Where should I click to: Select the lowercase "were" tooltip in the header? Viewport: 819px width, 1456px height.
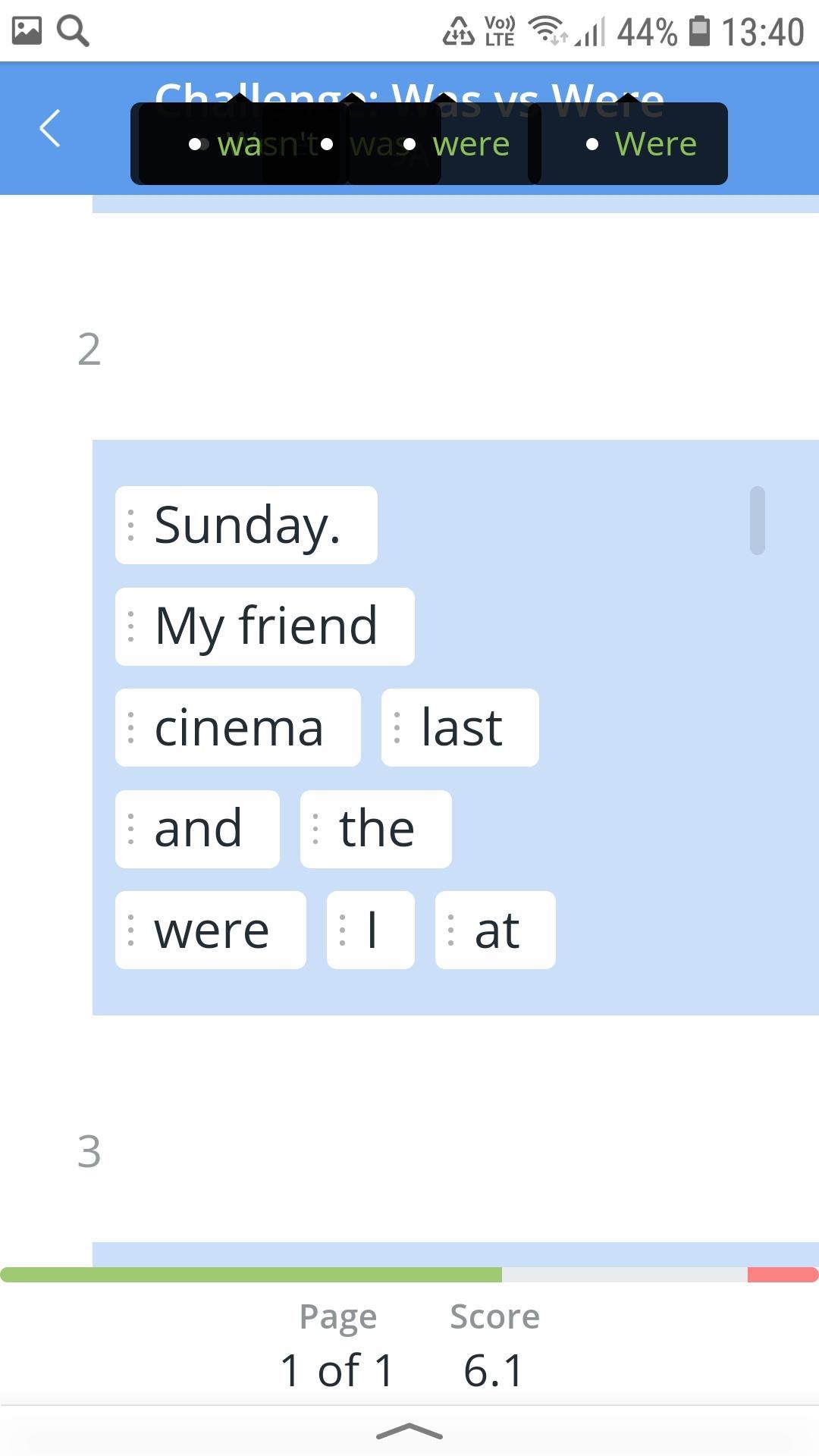(470, 144)
